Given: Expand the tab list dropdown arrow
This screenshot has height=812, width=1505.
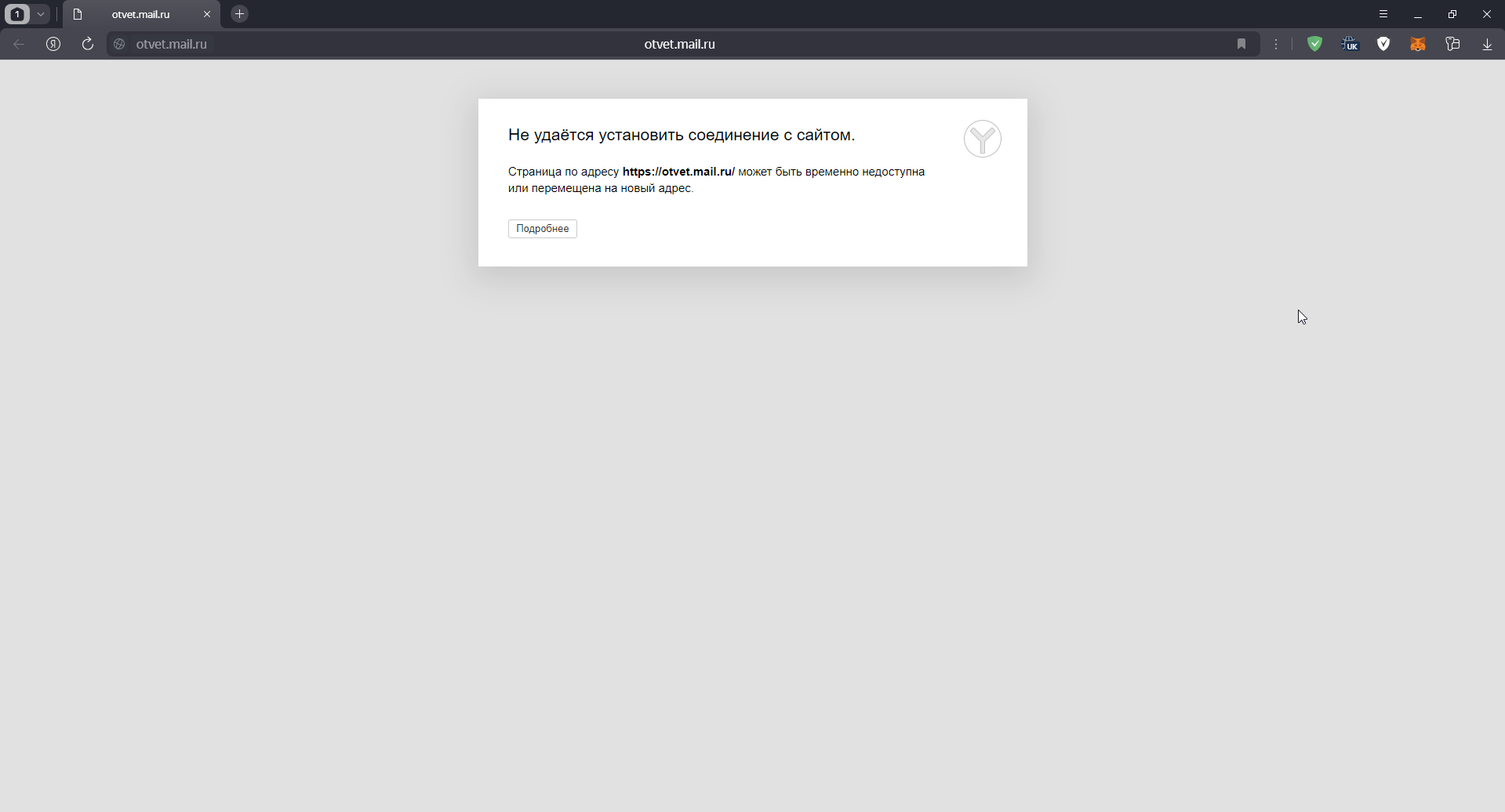Looking at the screenshot, I should (42, 14).
